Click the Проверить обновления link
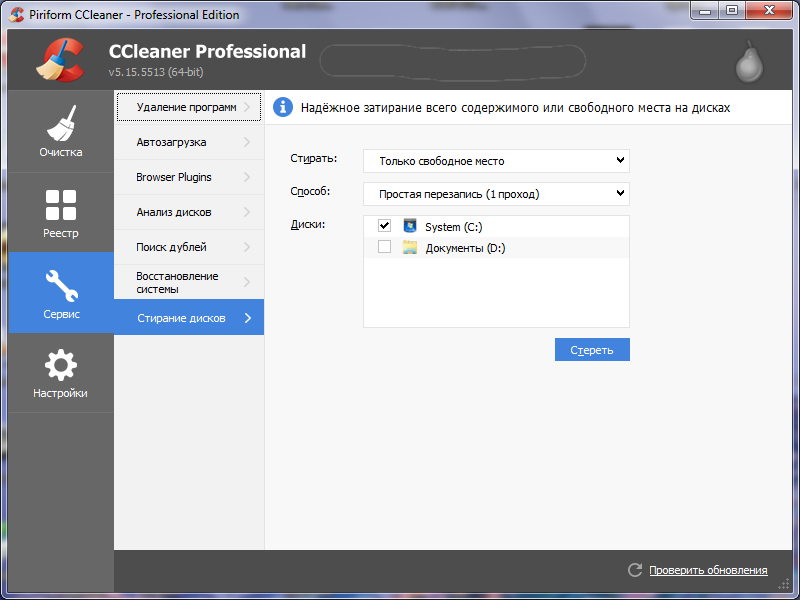The image size is (800, 600). (708, 570)
